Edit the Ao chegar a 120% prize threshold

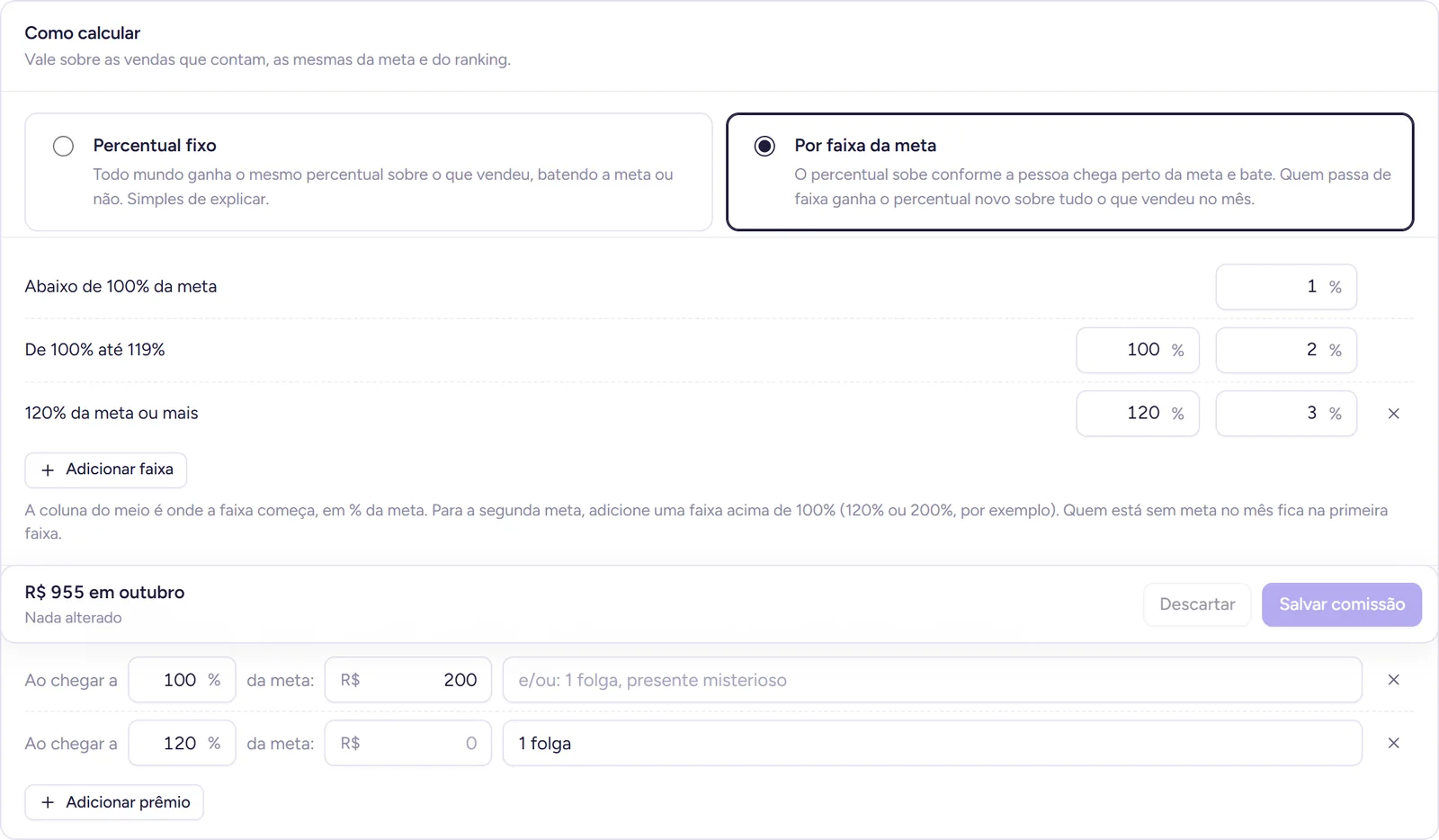(x=182, y=743)
